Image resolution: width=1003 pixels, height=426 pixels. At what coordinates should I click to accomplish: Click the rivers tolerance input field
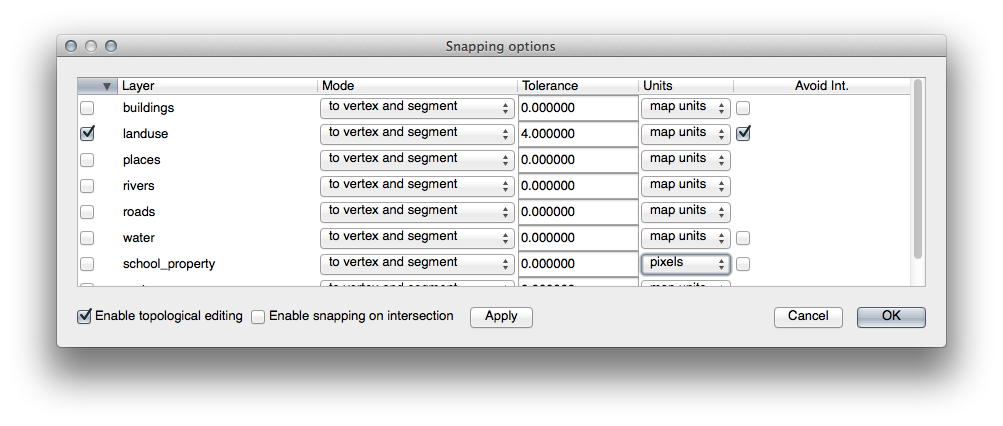pyautogui.click(x=578, y=186)
